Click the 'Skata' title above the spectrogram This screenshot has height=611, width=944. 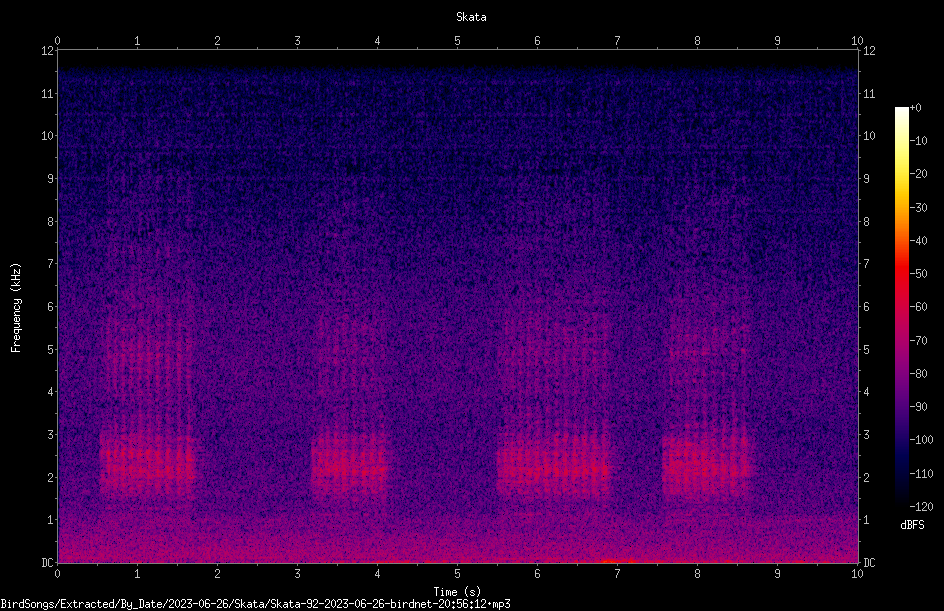click(x=471, y=17)
